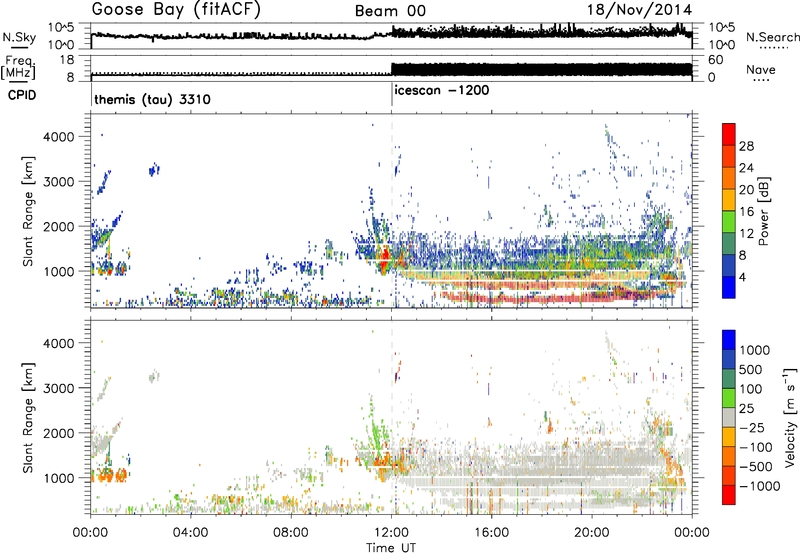Click the CPID change marker at icescan start
The height and width of the screenshot is (554, 800).
[392, 95]
